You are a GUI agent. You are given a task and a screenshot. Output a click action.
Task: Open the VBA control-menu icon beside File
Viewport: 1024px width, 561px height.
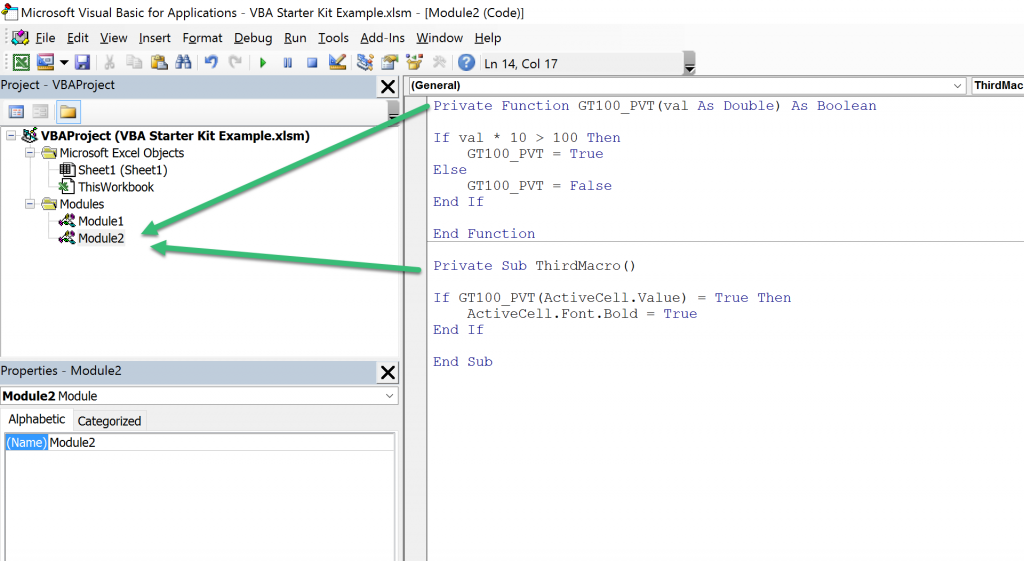coord(20,37)
